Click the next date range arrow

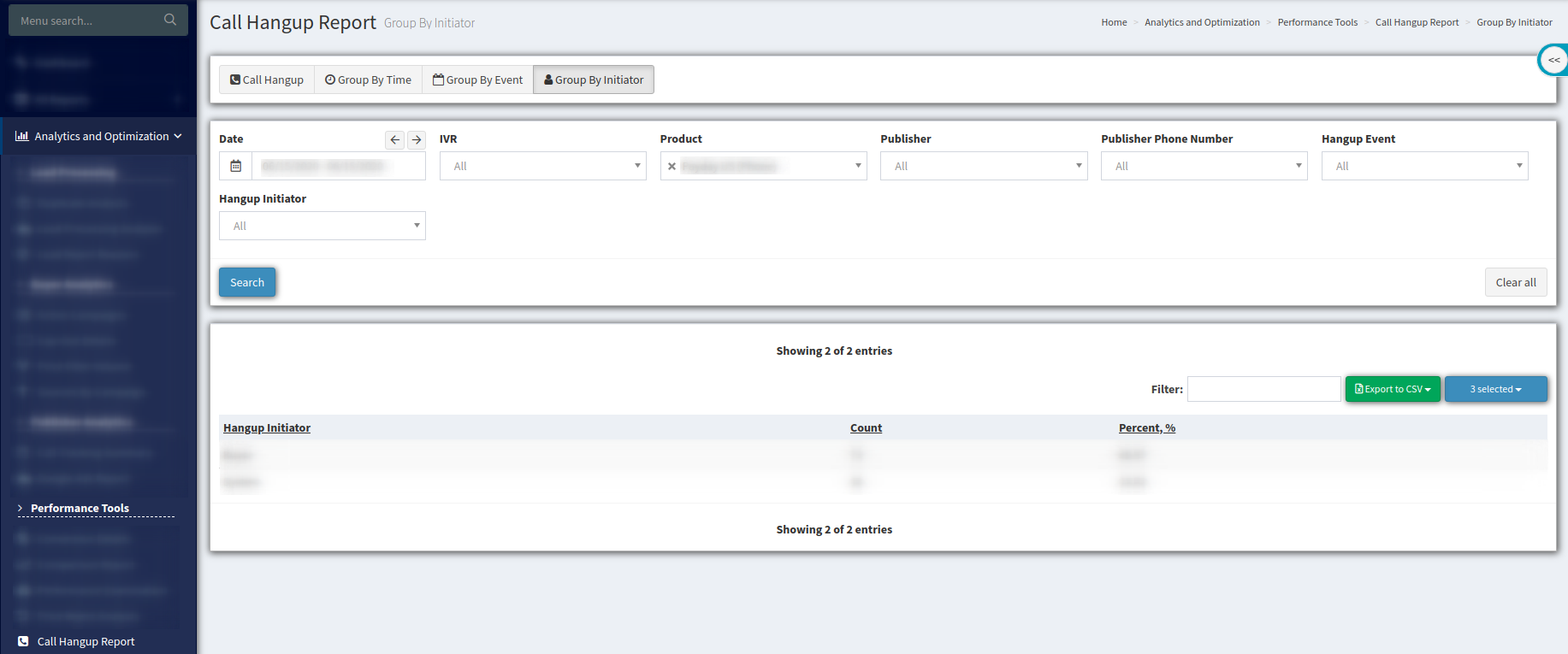coord(417,139)
